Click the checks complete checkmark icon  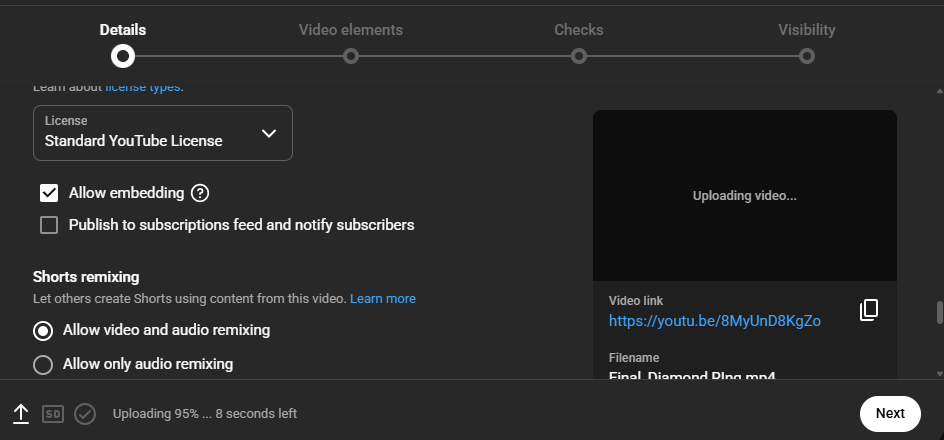point(85,414)
